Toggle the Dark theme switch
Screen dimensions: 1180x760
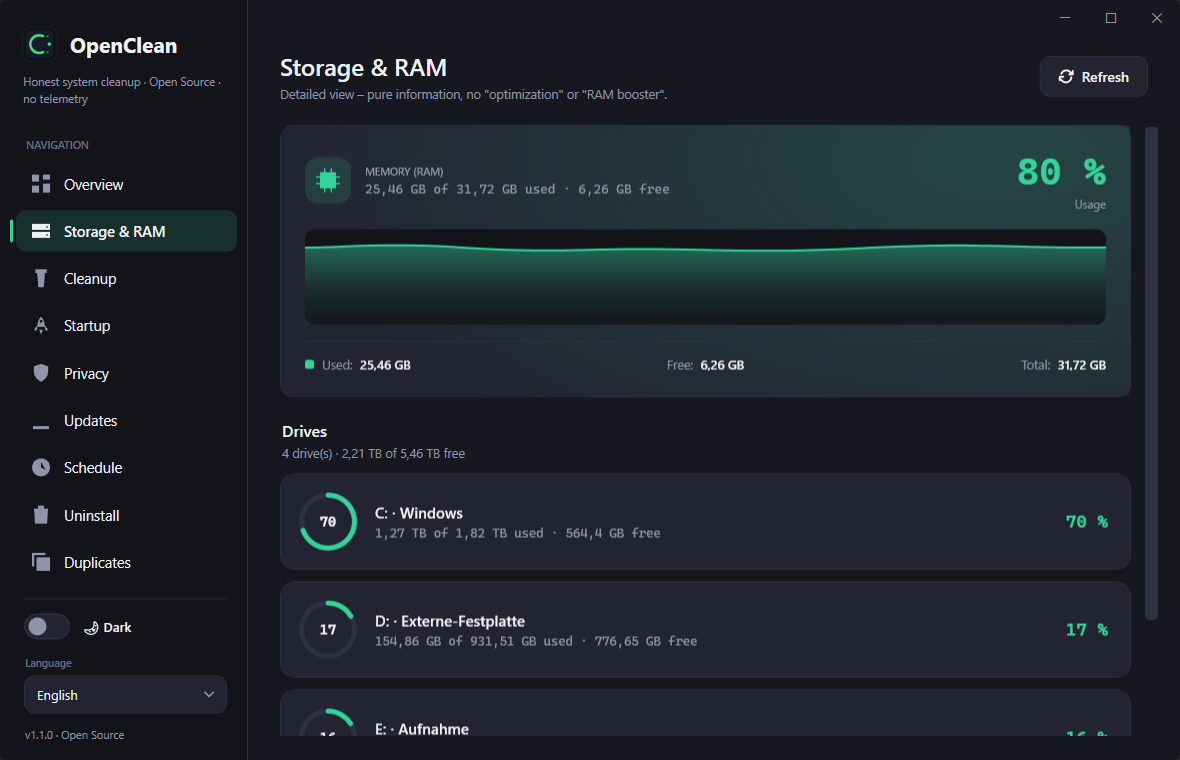pyautogui.click(x=47, y=627)
